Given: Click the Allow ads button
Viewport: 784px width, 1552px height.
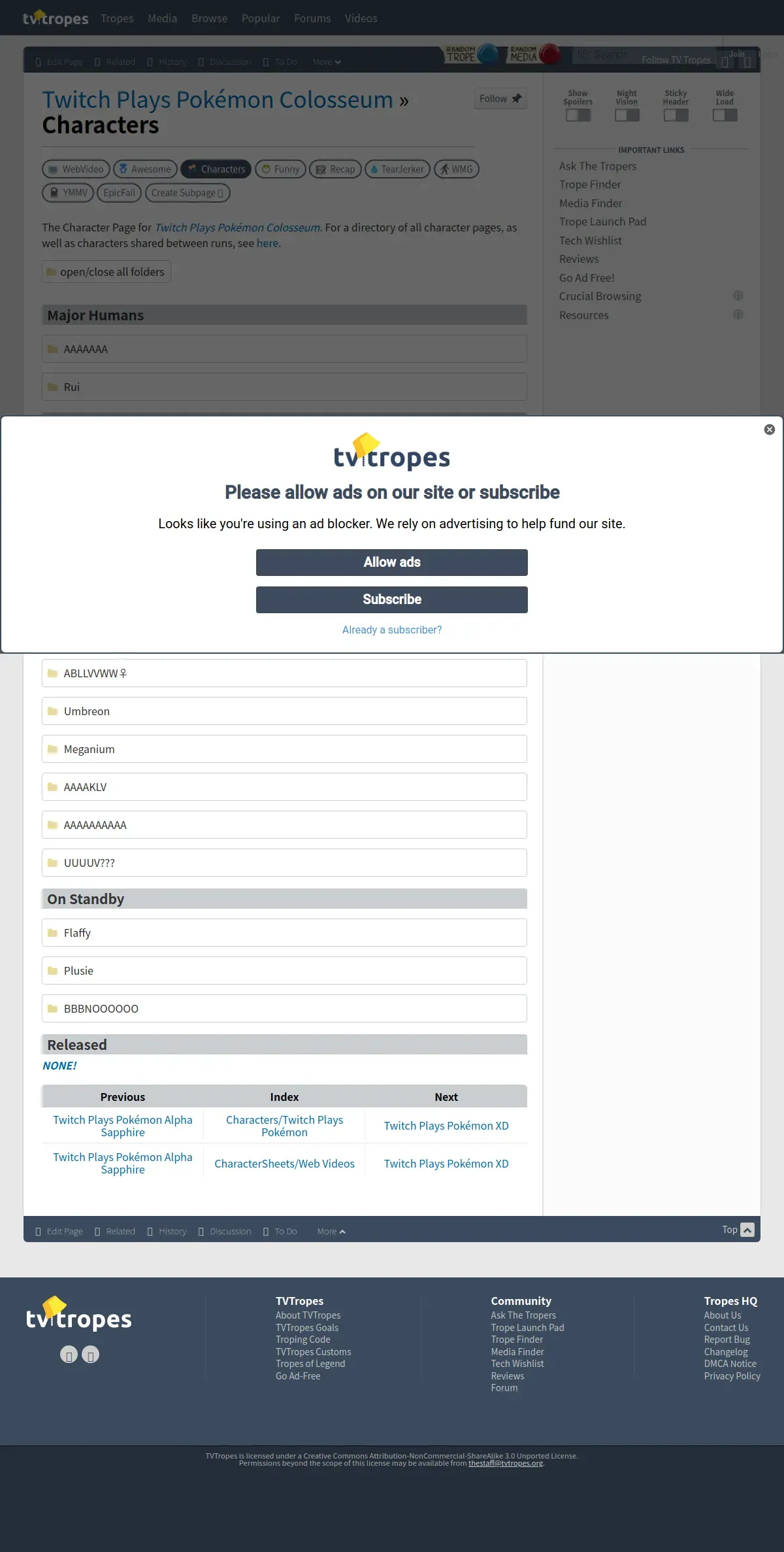Looking at the screenshot, I should (x=392, y=562).
